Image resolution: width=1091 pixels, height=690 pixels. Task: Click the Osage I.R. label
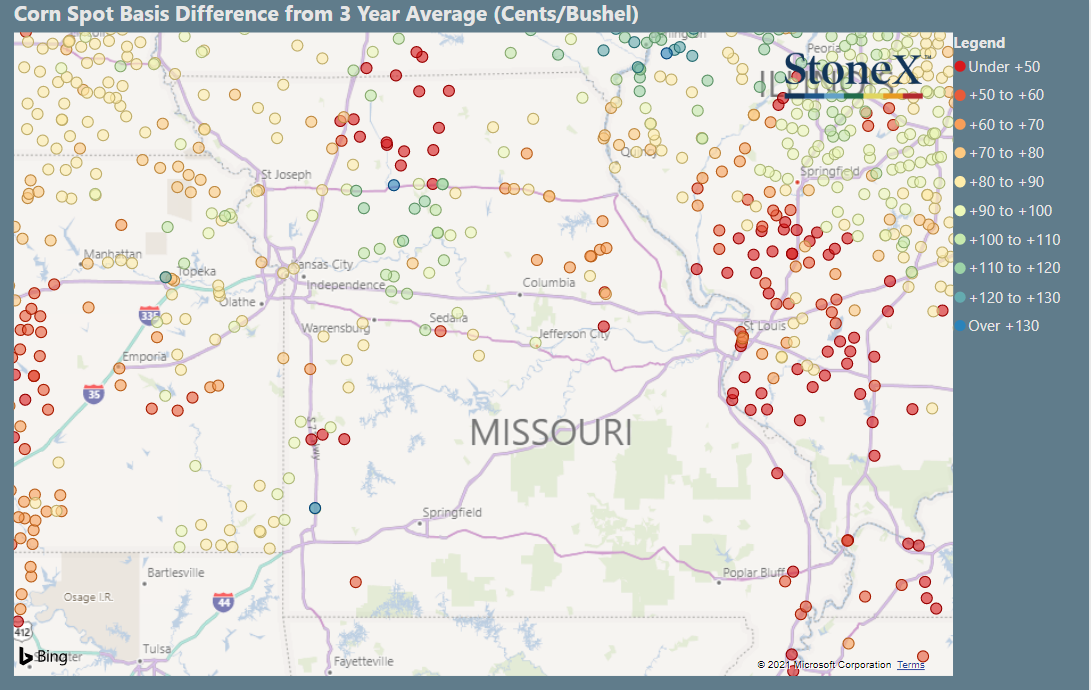88,597
